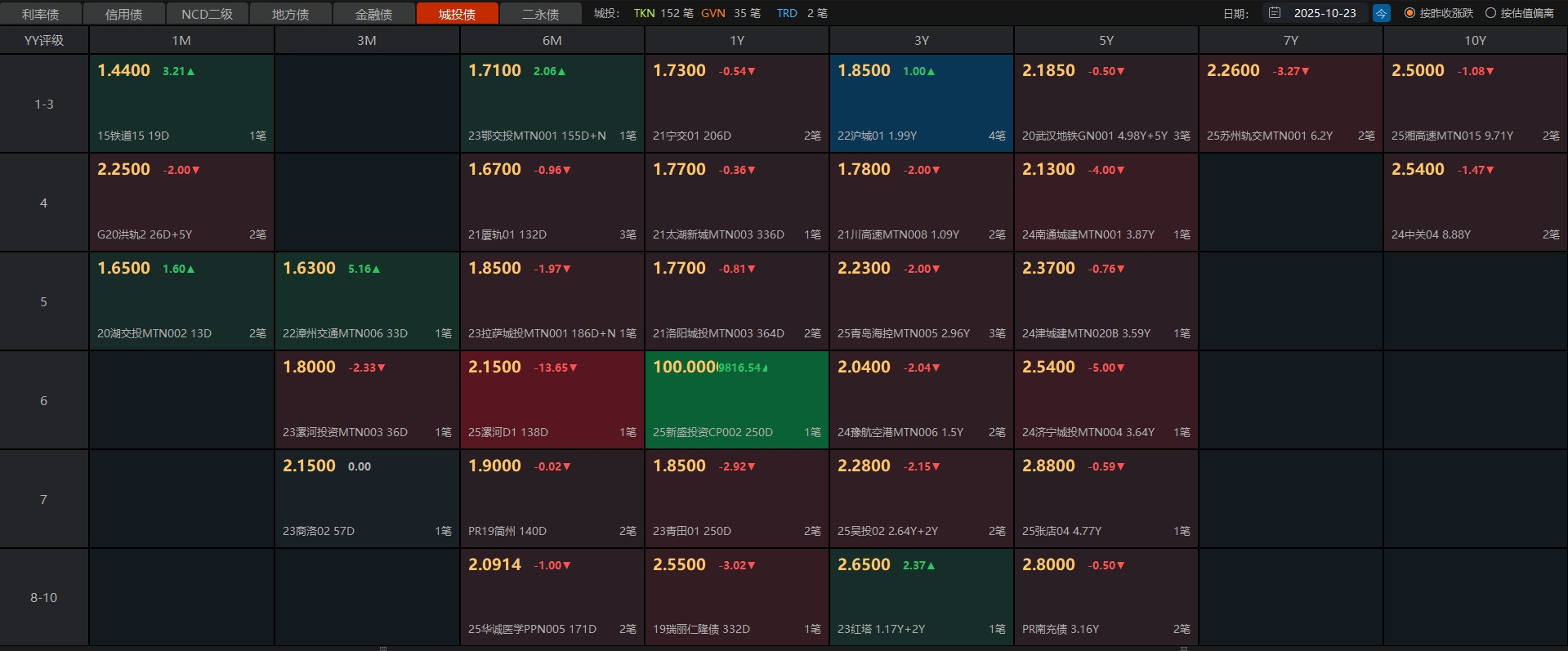1568x651 pixels.
Task: Open the PR南充债 3.16Y cell
Action: (x=1106, y=597)
